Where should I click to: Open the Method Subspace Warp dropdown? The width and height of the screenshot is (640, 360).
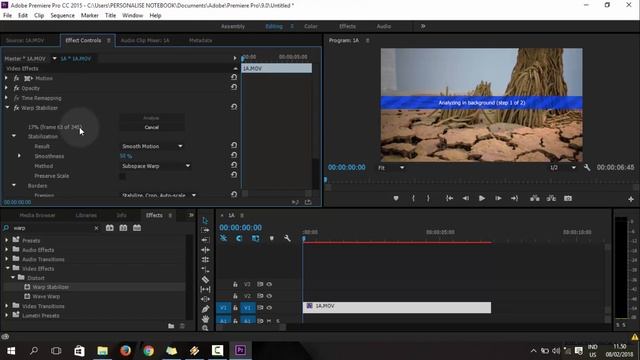point(156,166)
